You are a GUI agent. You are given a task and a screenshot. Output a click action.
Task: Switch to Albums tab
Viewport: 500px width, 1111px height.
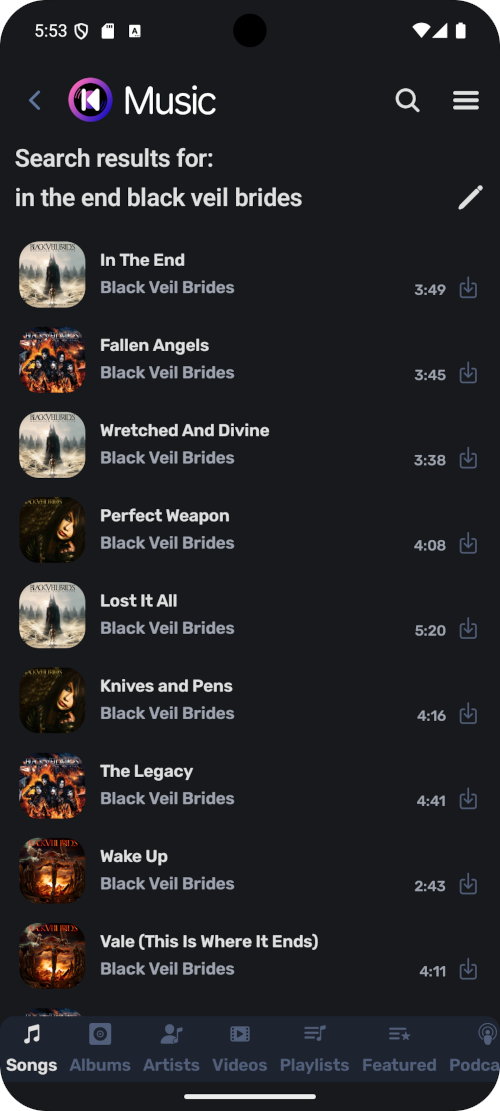(100, 1049)
